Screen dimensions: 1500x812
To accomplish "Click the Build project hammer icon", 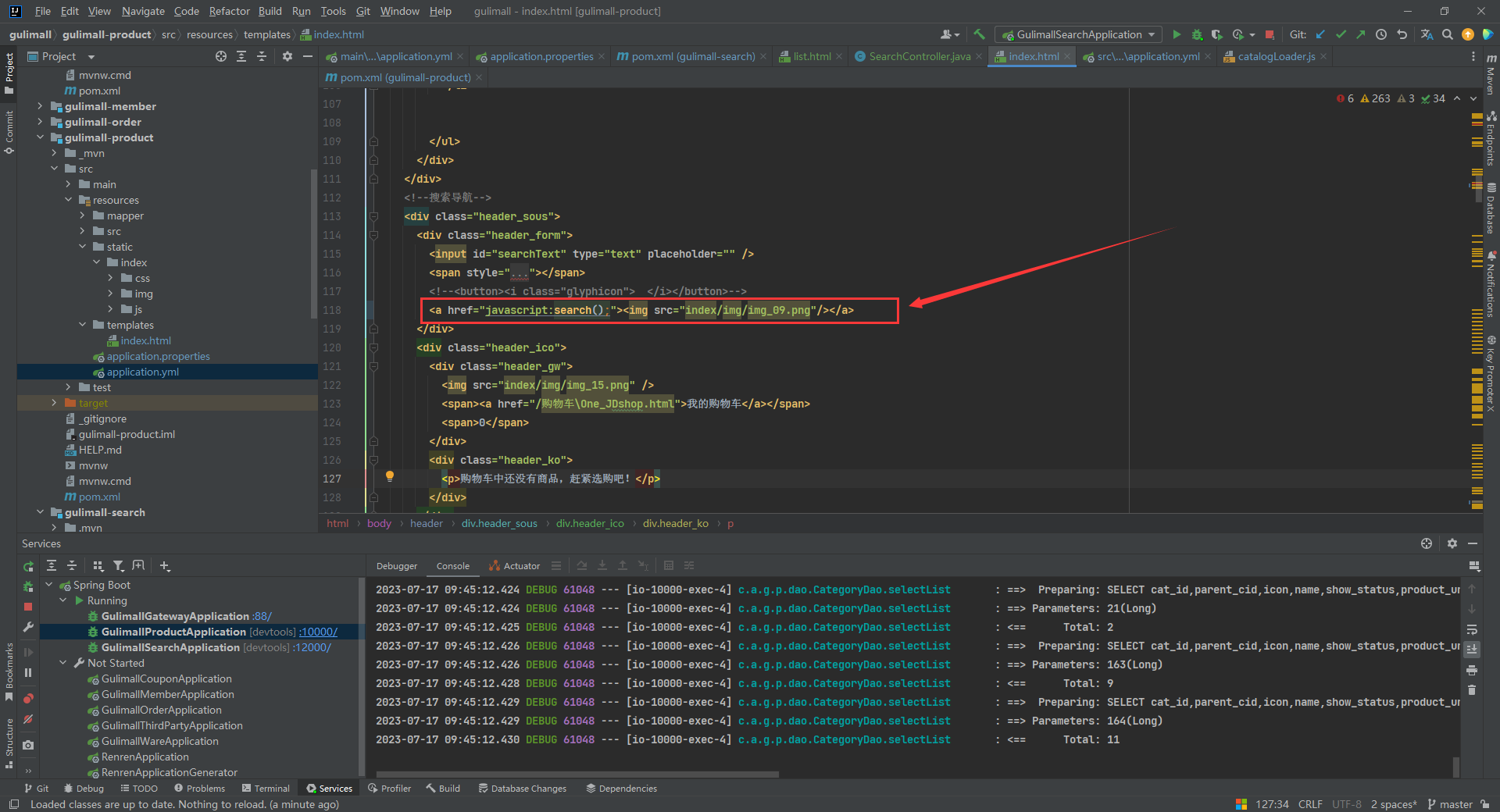I will point(979,34).
